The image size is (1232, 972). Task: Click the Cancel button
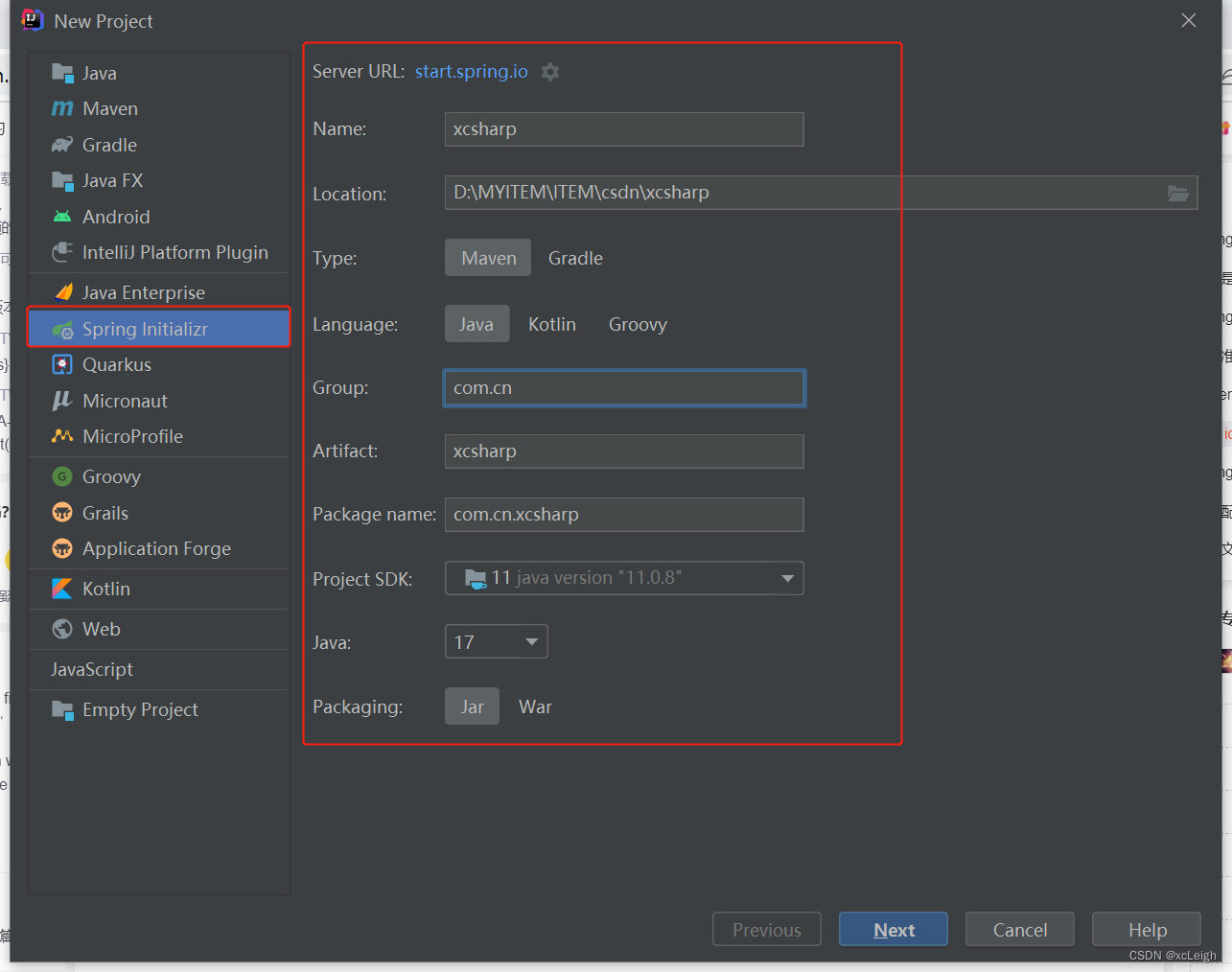pos(1020,930)
